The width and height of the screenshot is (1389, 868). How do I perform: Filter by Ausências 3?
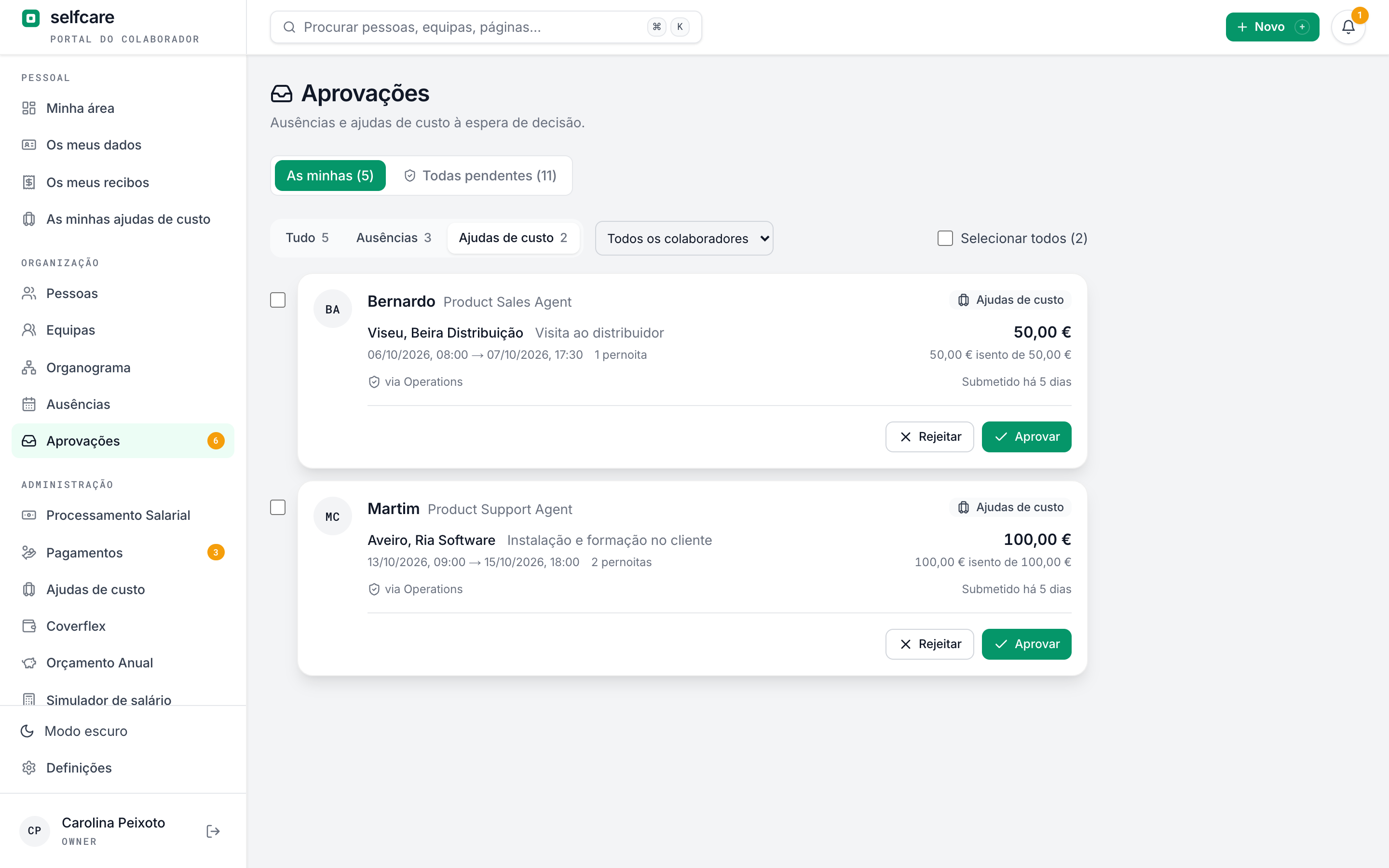pyautogui.click(x=393, y=238)
